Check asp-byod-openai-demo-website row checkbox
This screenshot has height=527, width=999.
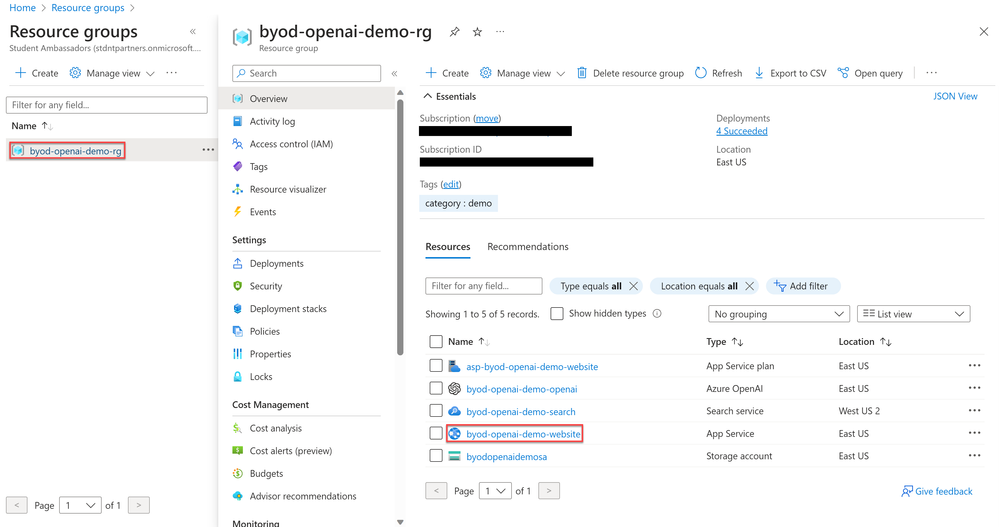[436, 366]
